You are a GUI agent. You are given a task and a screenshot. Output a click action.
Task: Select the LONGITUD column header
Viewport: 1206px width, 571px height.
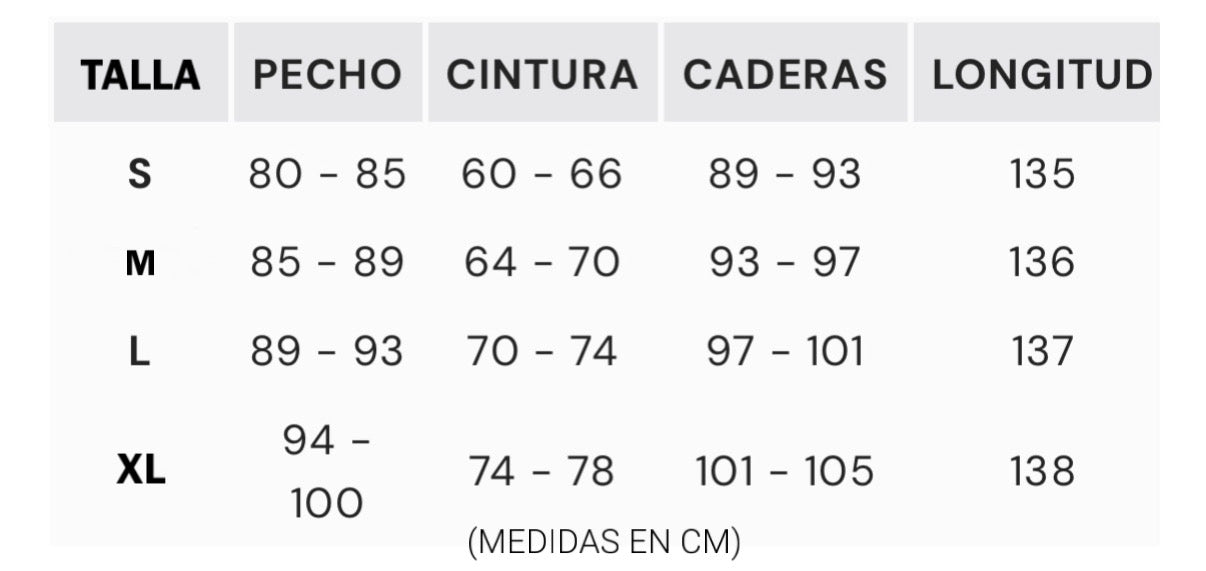pyautogui.click(x=1041, y=75)
